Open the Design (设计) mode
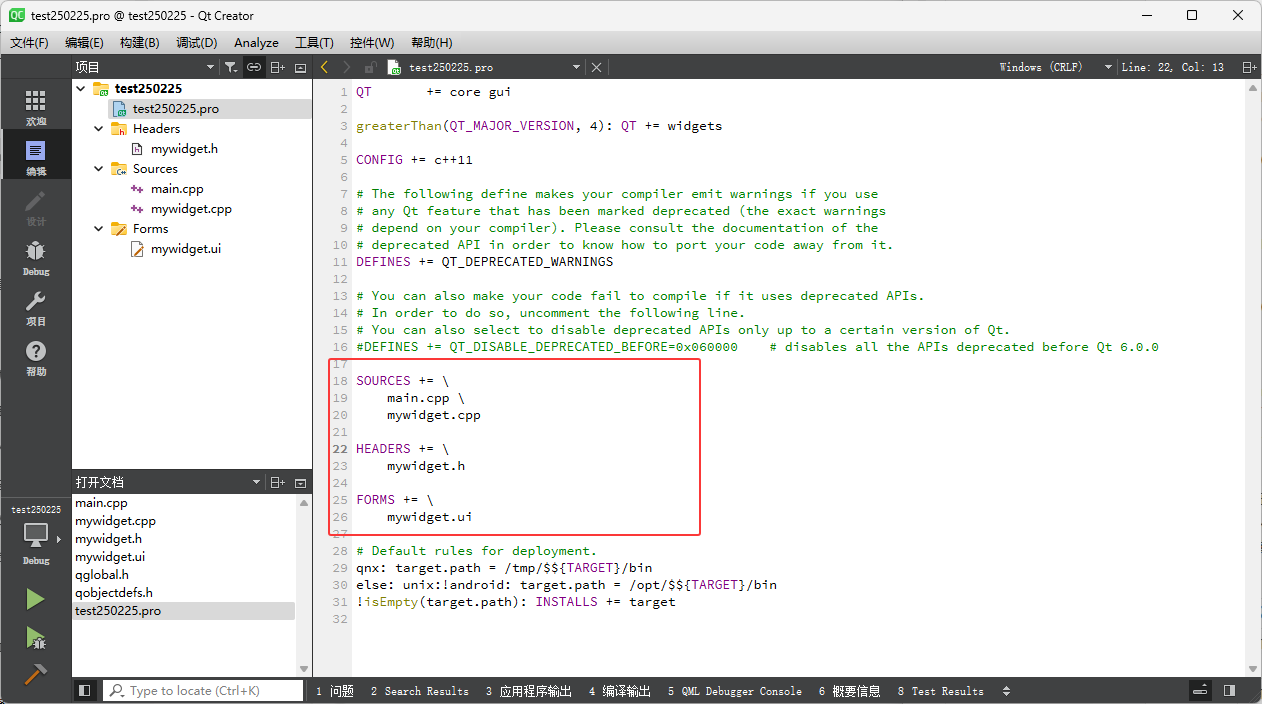This screenshot has height=704, width=1262. [x=35, y=207]
